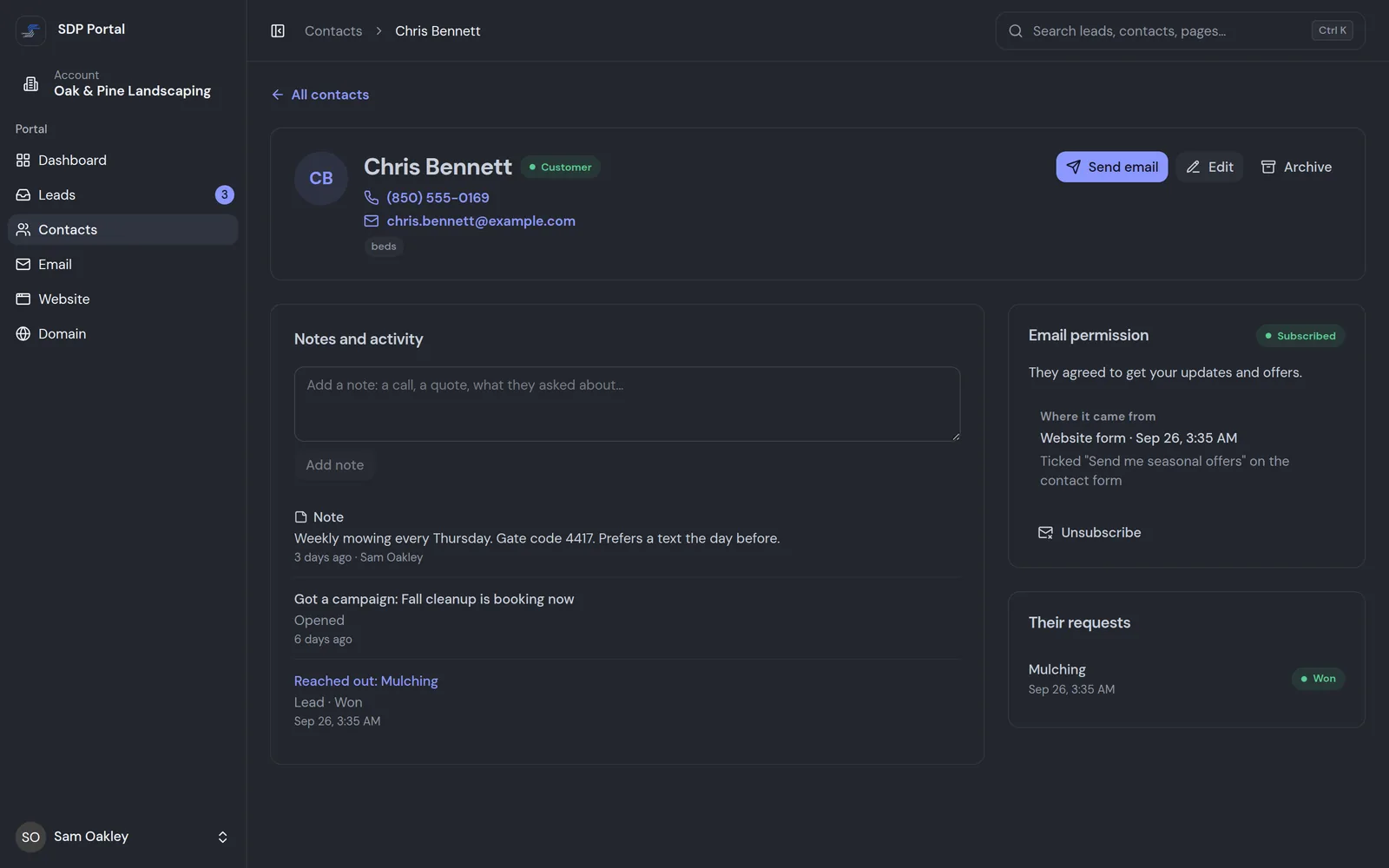Click the SO user avatar
The width and height of the screenshot is (1389, 868).
point(30,837)
